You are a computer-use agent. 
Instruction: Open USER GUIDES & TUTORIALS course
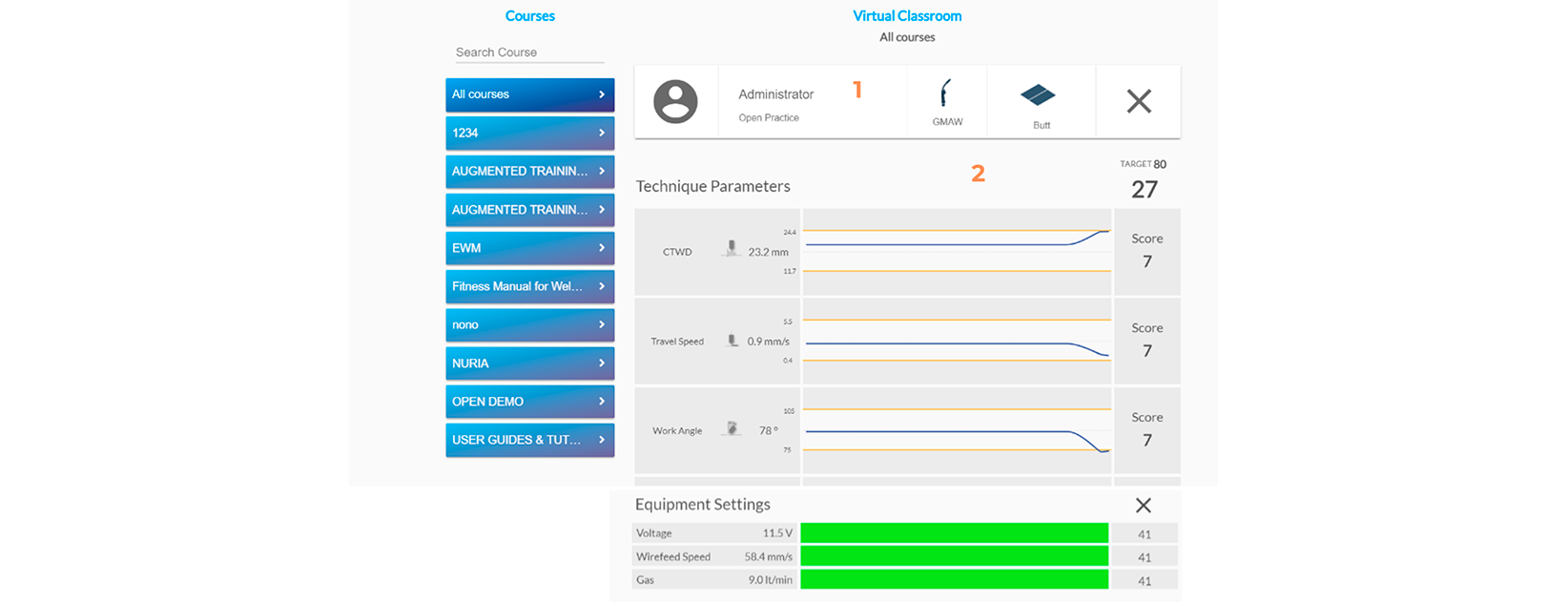pyautogui.click(x=529, y=440)
